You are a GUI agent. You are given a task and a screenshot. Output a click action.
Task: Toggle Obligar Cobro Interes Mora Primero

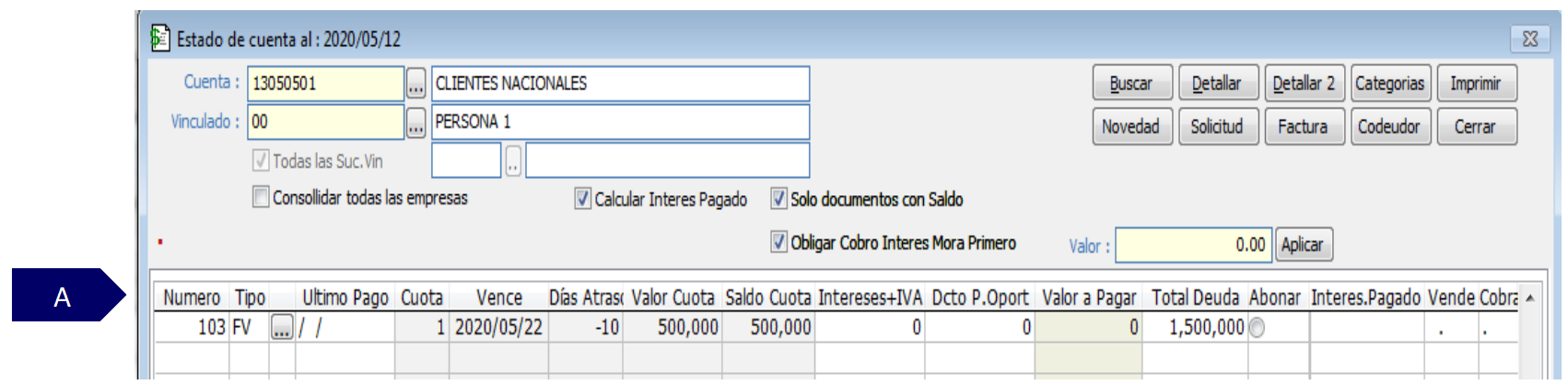click(x=778, y=242)
